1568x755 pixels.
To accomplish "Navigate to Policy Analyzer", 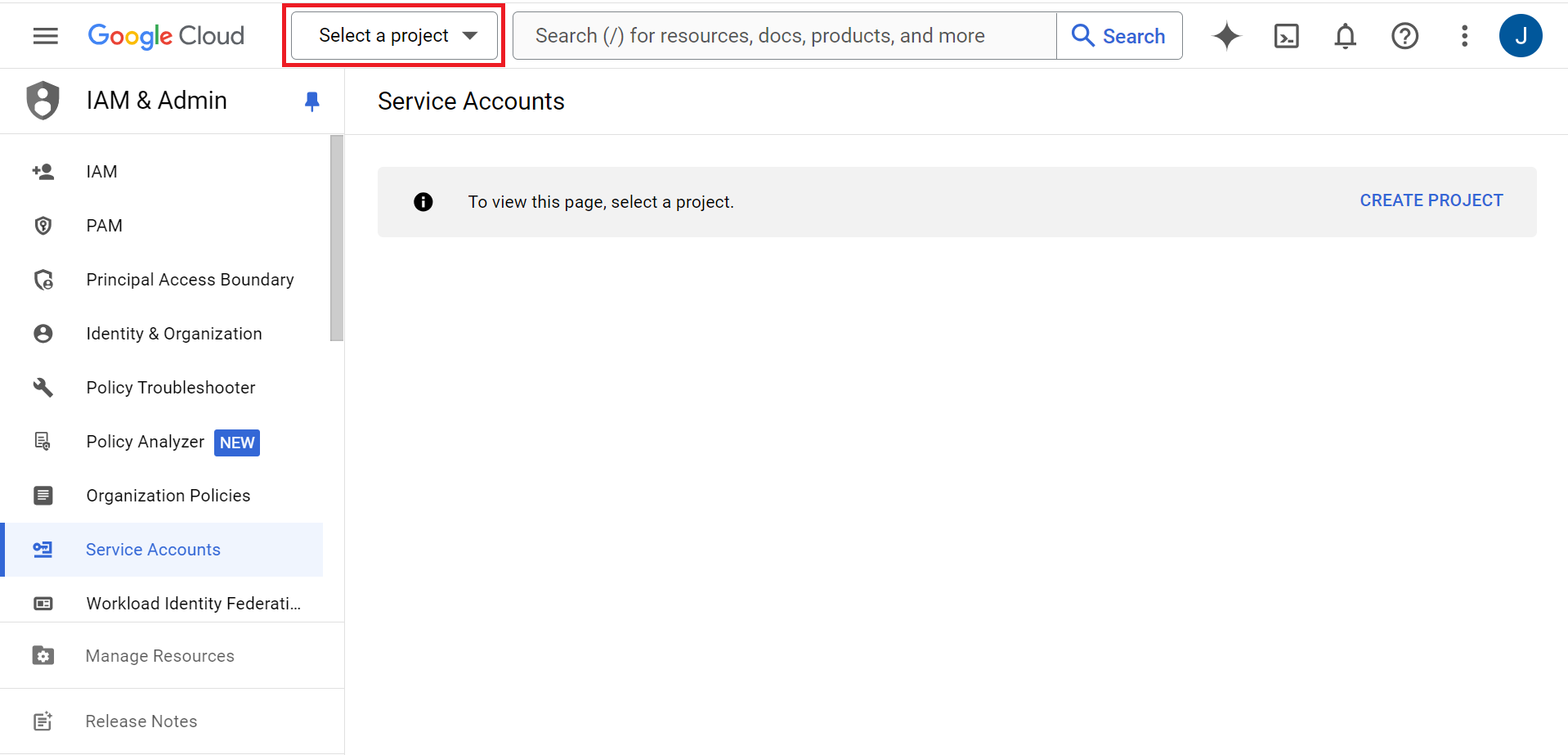I will click(x=146, y=442).
